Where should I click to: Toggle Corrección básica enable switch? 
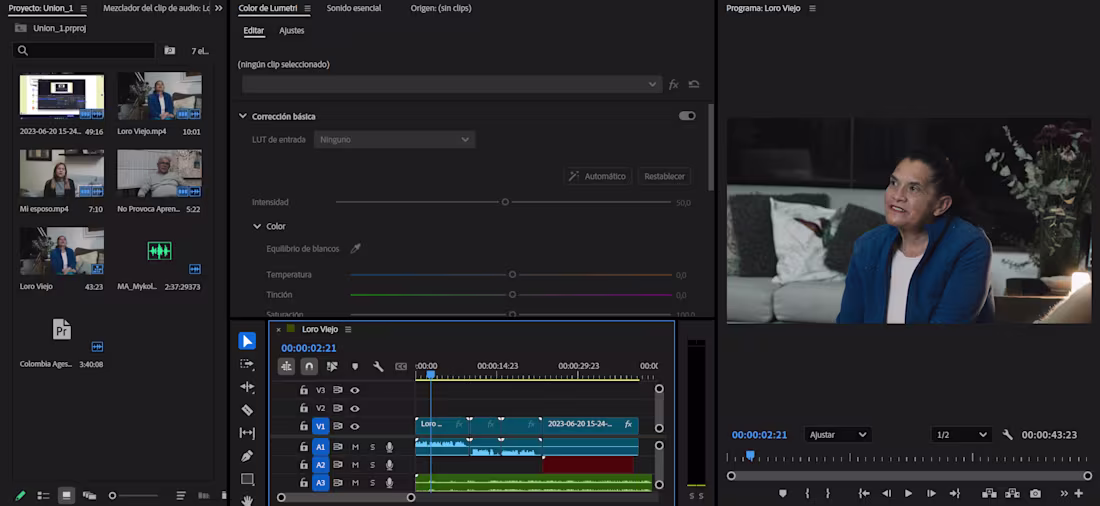point(687,116)
